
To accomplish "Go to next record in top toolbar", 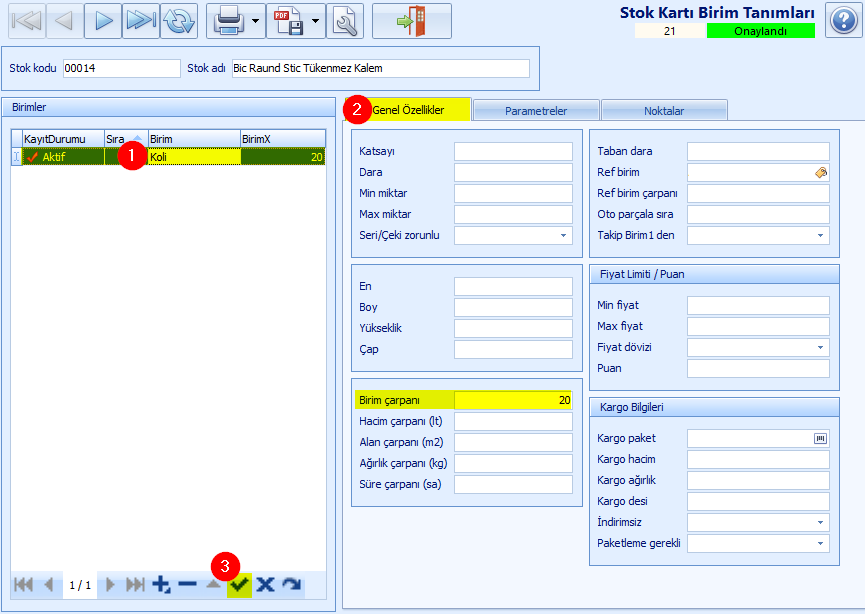I will click(x=103, y=21).
